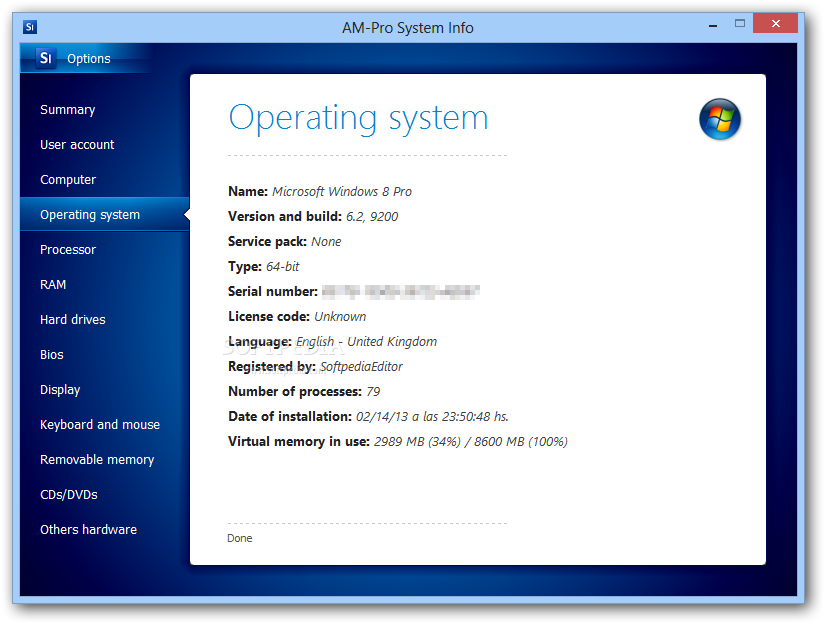The image size is (825, 624).
Task: Click the Type value '64-bit'
Action: tap(283, 267)
